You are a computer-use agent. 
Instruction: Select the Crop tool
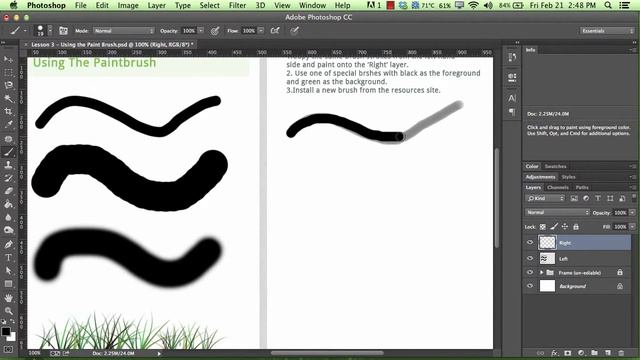click(8, 111)
